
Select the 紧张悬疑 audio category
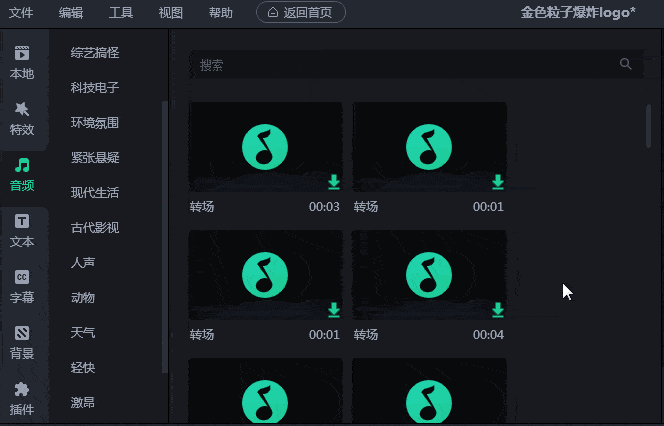coord(95,158)
